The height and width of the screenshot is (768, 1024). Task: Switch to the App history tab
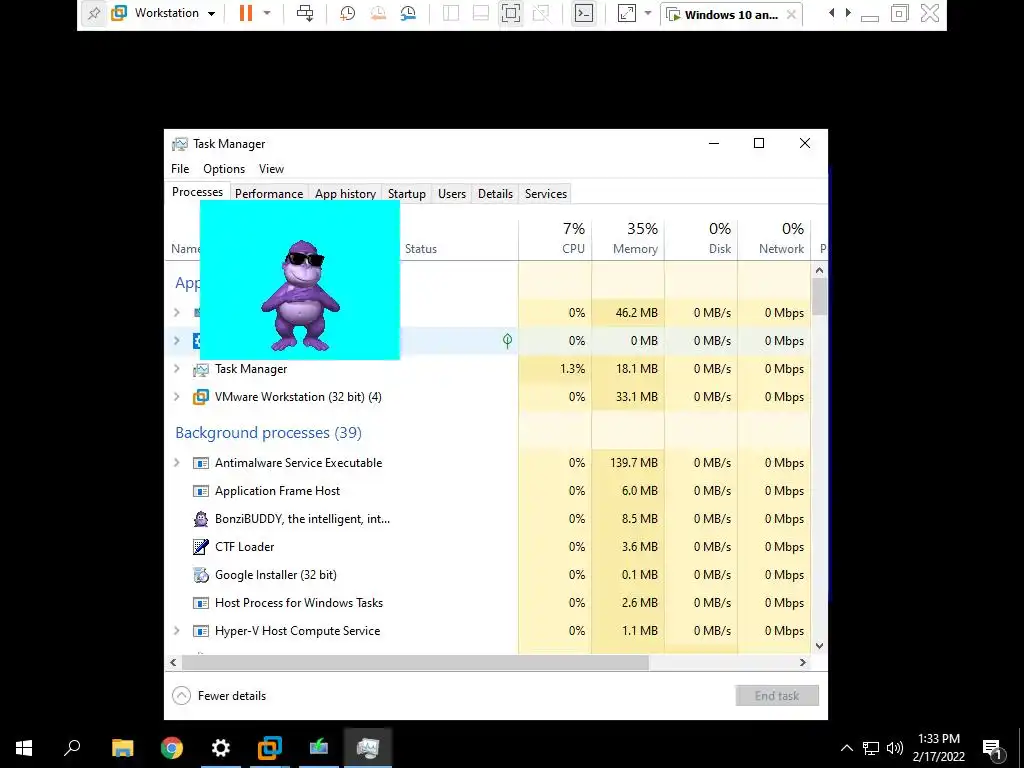[x=345, y=193]
